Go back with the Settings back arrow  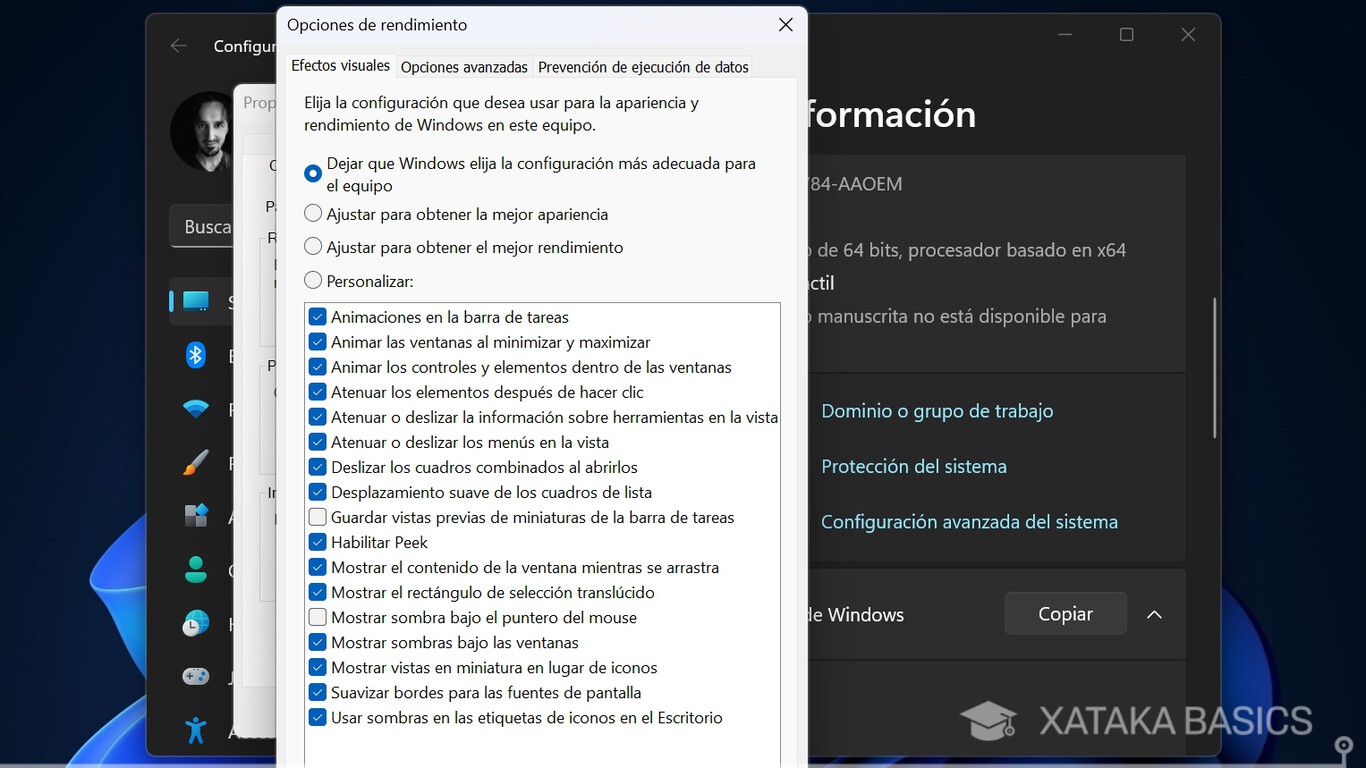coord(179,46)
